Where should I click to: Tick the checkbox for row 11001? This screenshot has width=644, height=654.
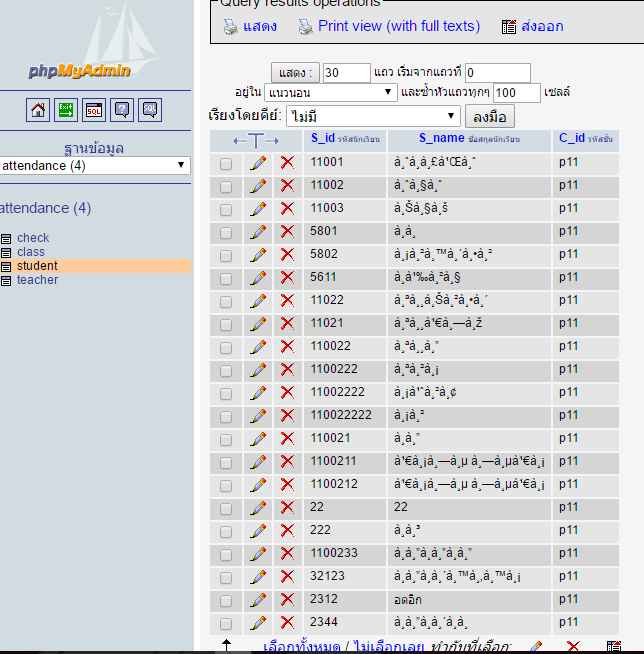226,164
